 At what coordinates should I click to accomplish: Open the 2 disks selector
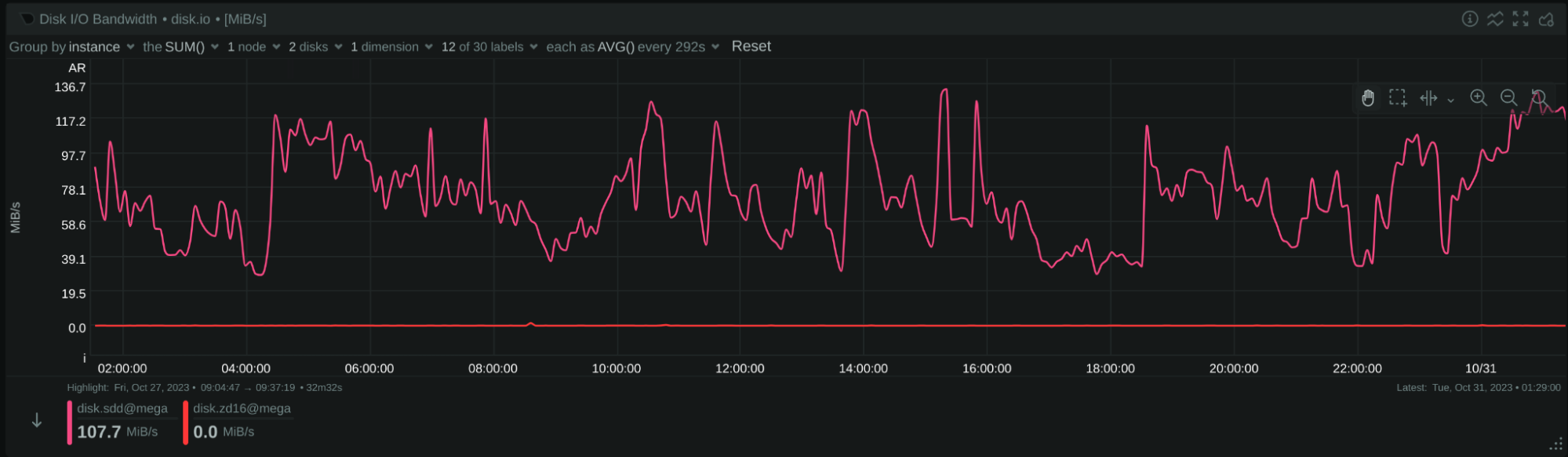[x=315, y=47]
